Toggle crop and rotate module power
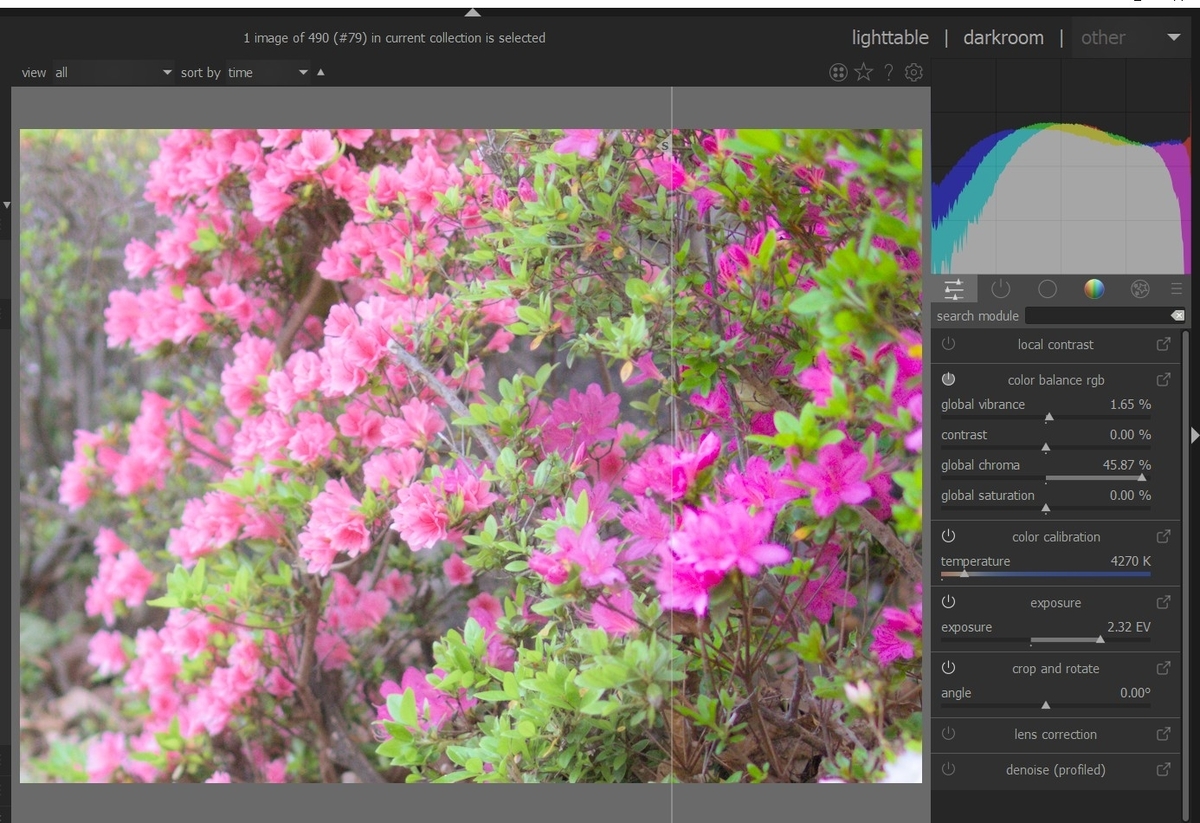 pos(948,669)
